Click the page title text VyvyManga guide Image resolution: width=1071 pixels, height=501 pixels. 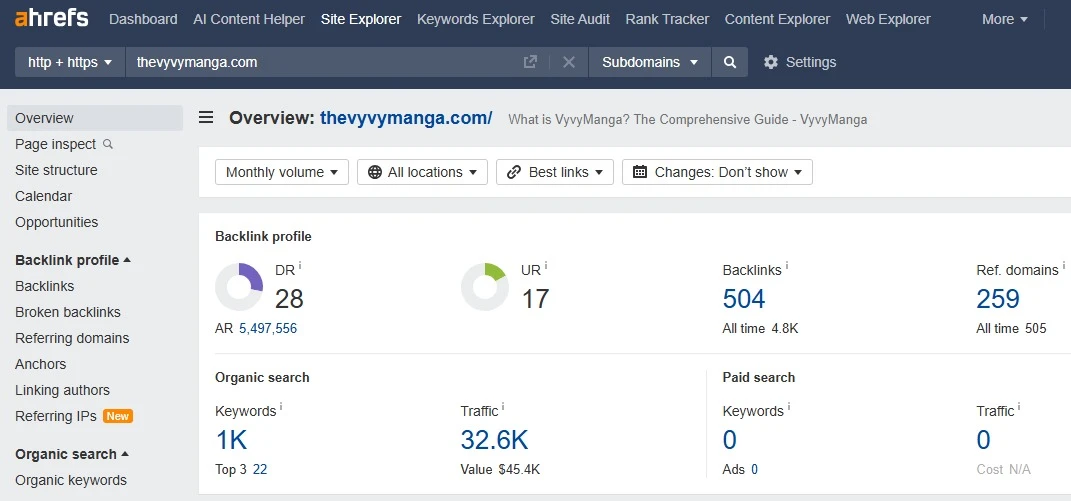pyautogui.click(x=688, y=120)
